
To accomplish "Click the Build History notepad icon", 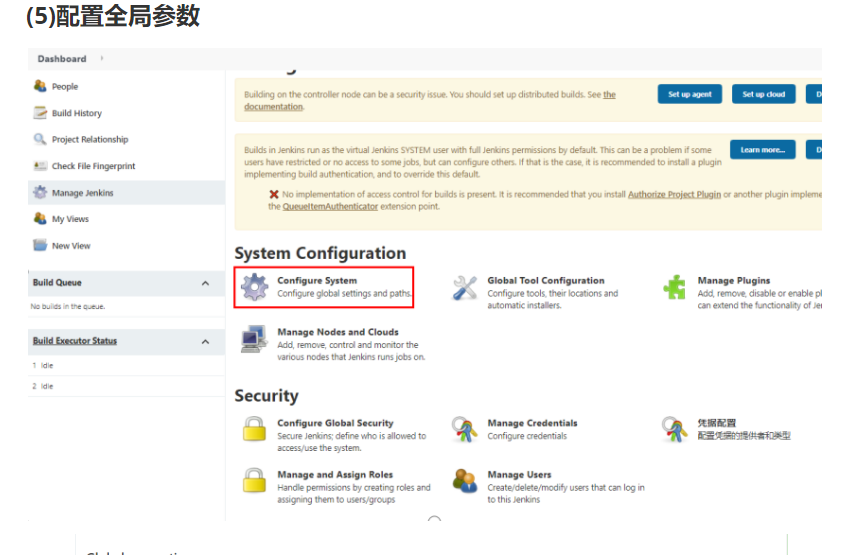I will (40, 112).
